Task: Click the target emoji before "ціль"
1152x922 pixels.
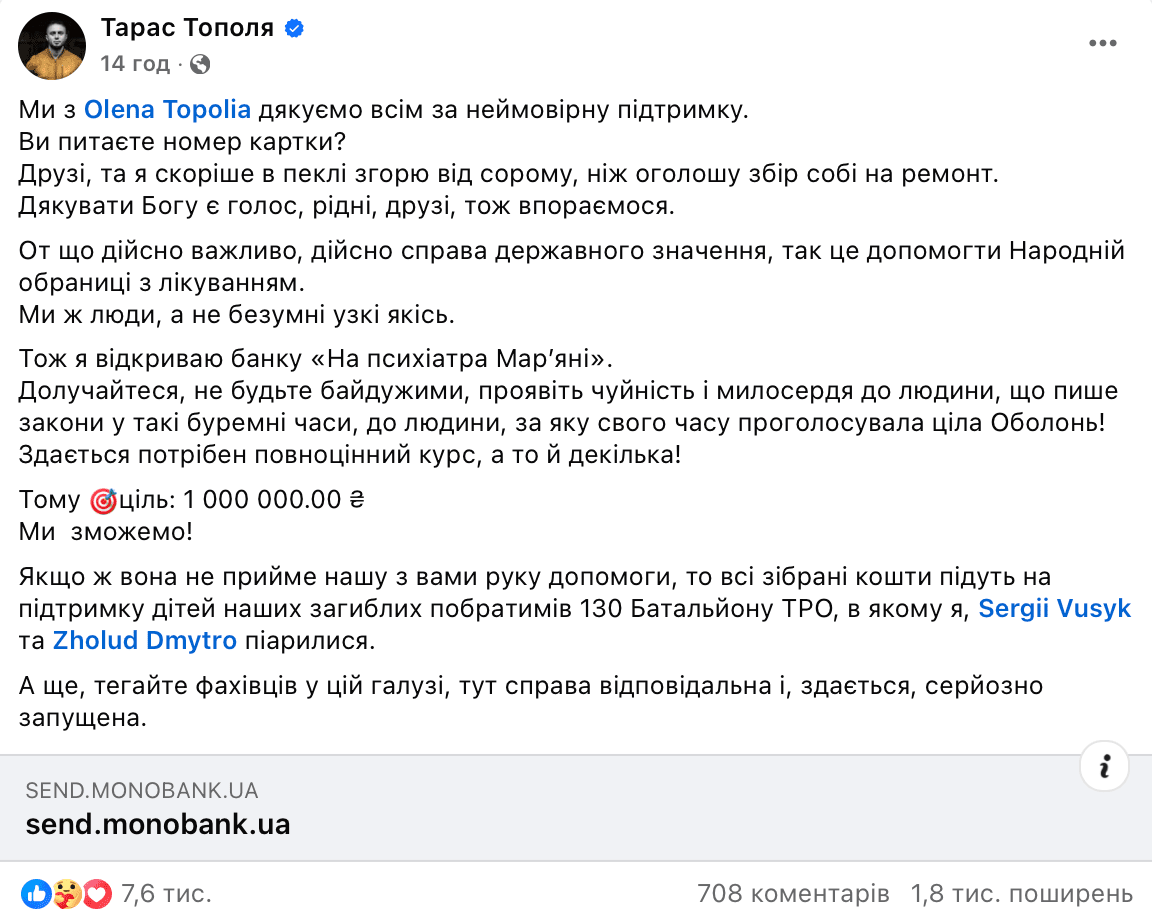Action: coord(103,501)
